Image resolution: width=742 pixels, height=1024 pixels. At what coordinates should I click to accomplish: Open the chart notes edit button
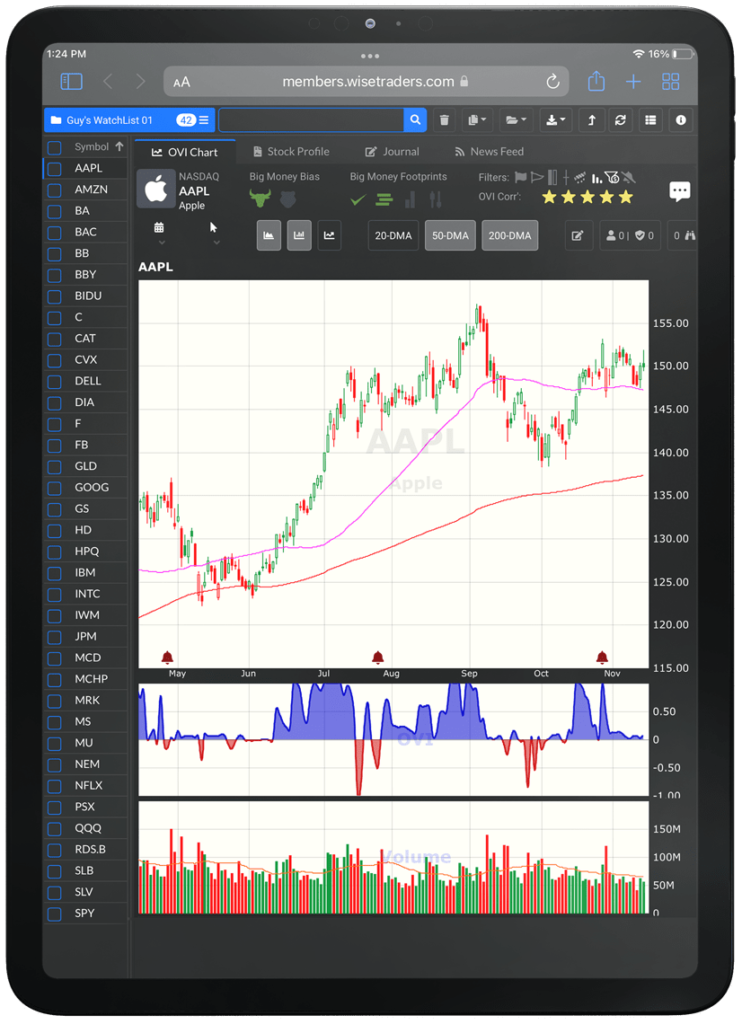(x=578, y=236)
